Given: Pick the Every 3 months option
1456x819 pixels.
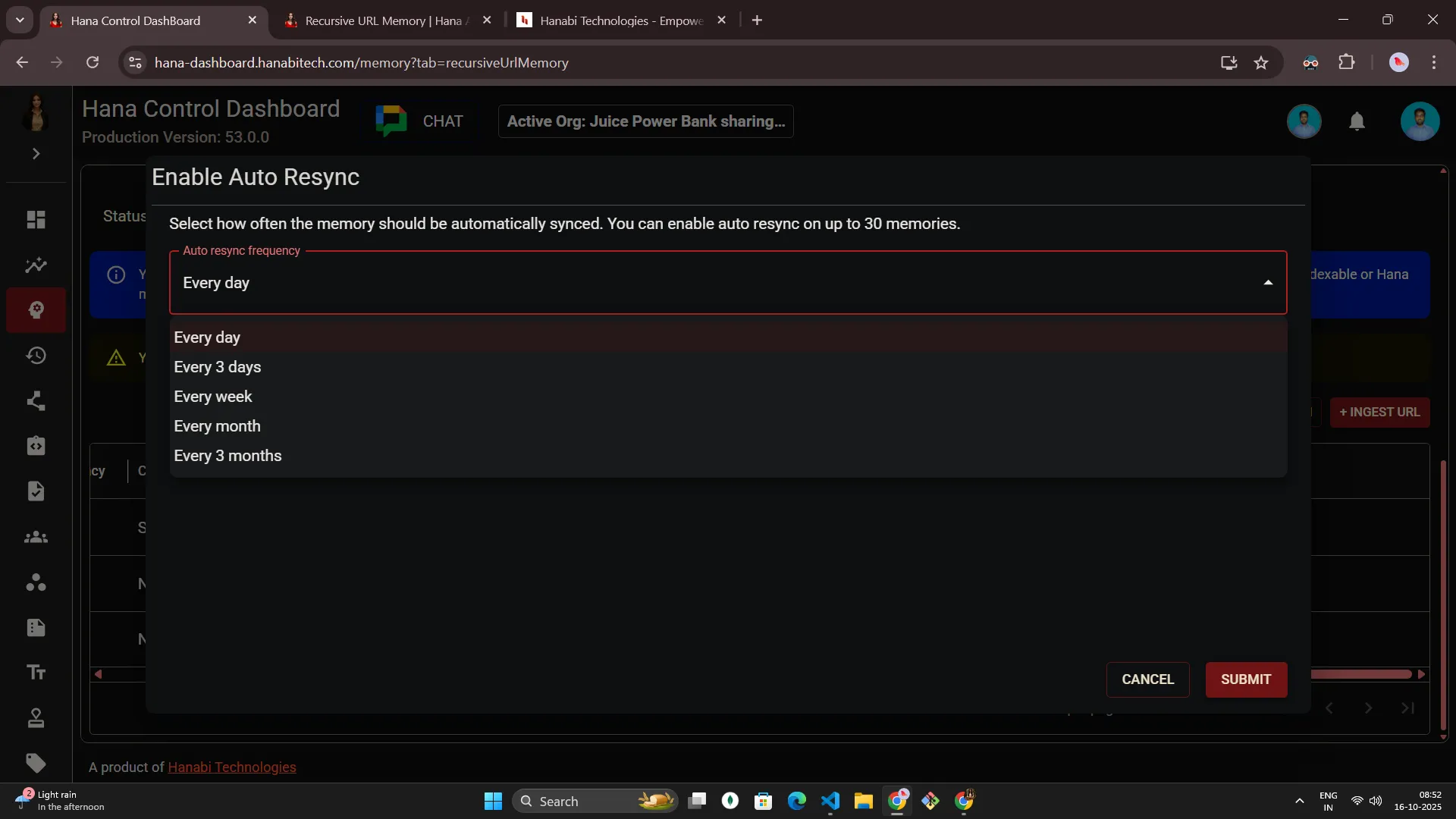Looking at the screenshot, I should [227, 456].
